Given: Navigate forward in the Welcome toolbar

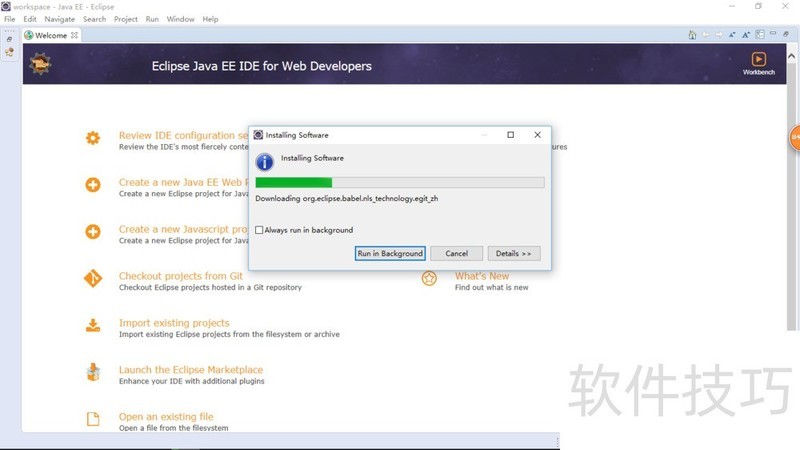Looking at the screenshot, I should 719,35.
